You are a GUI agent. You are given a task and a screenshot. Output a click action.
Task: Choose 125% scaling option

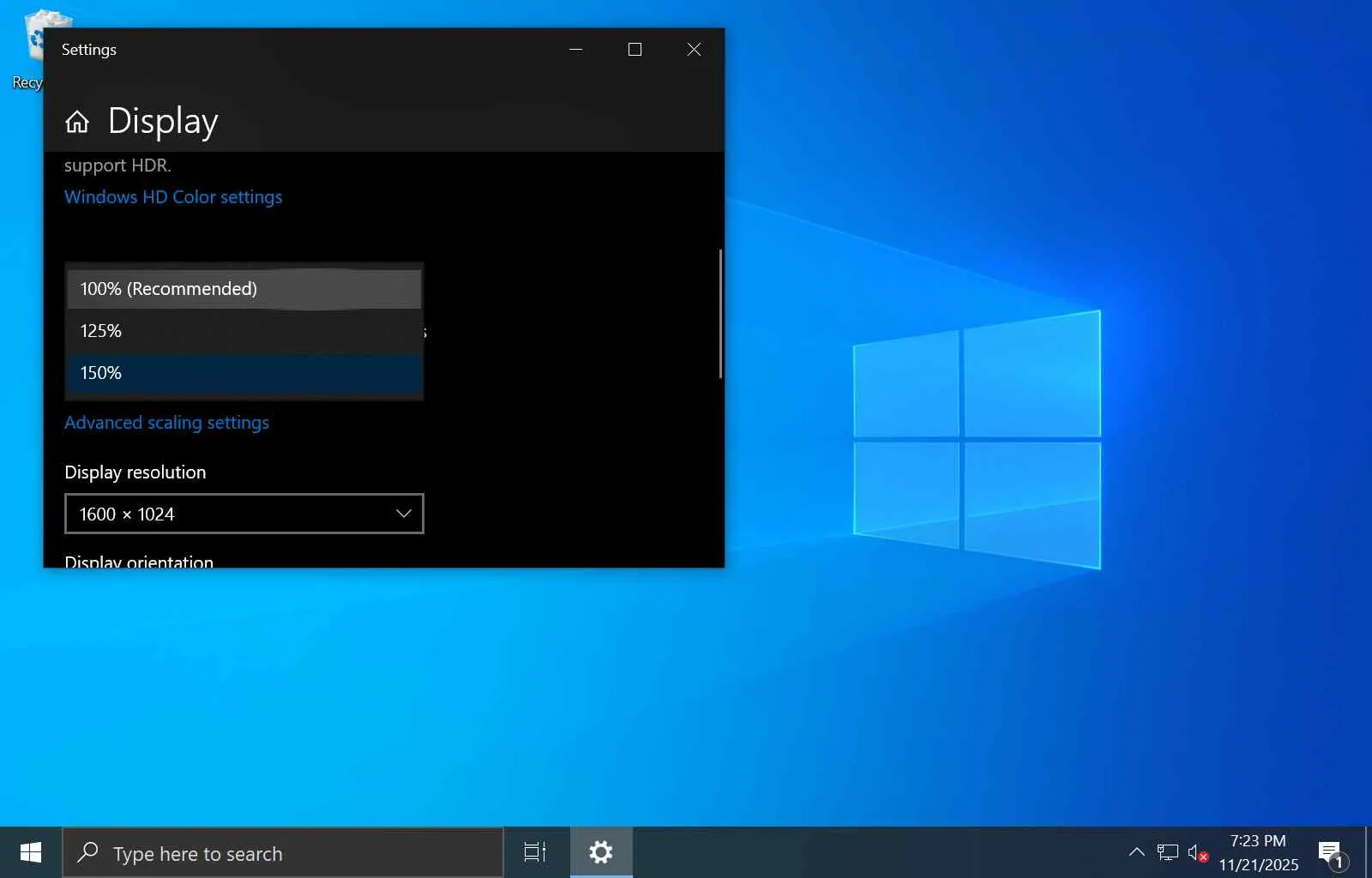pos(244,331)
